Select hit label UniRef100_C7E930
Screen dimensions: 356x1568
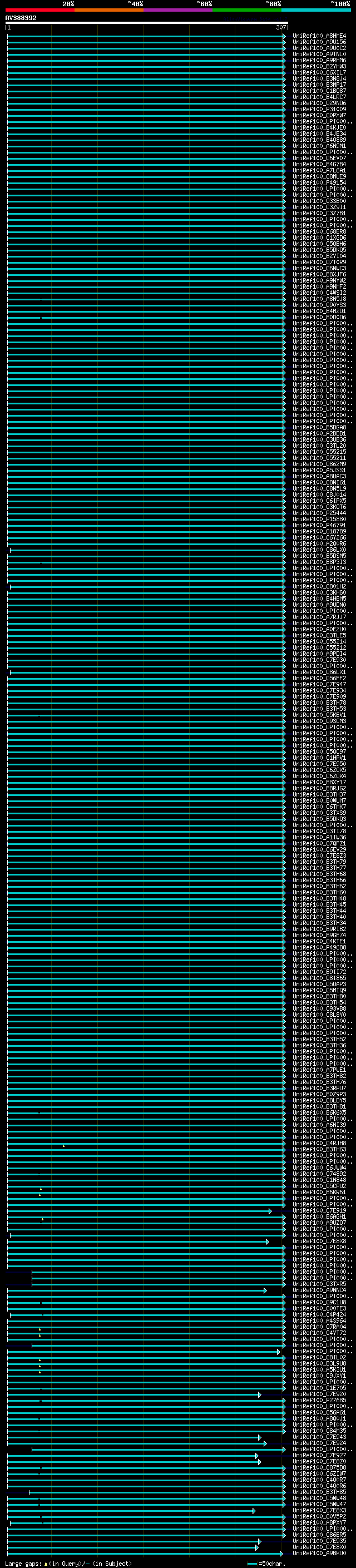click(319, 660)
